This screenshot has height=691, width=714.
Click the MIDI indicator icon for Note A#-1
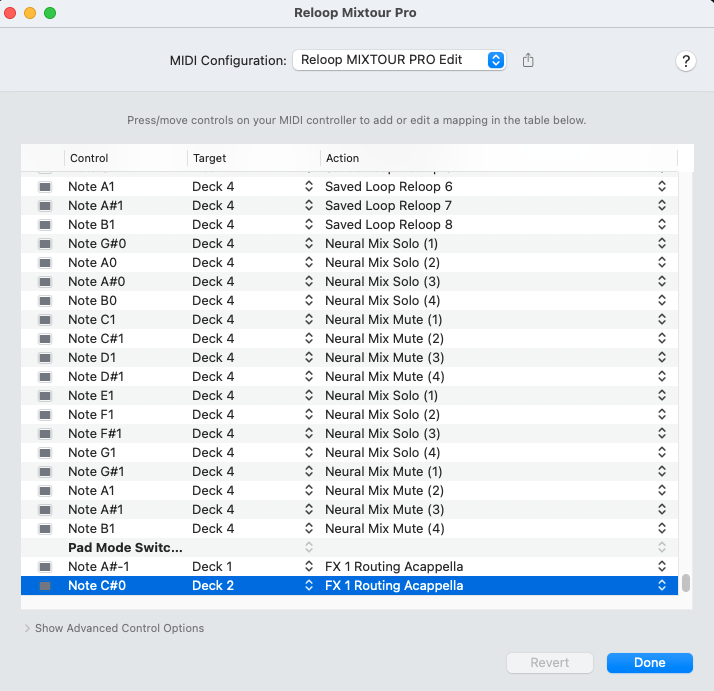(x=45, y=567)
